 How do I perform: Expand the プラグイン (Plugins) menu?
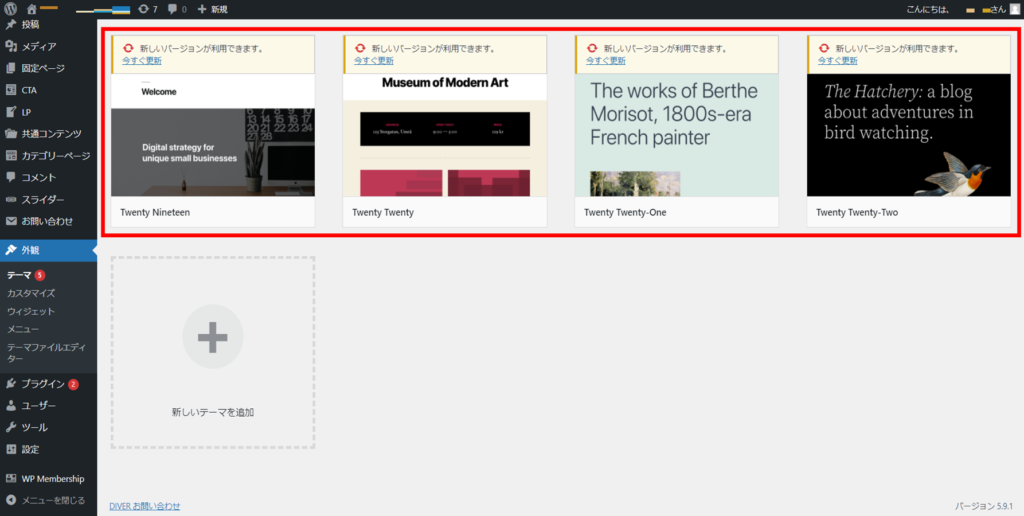tap(43, 384)
